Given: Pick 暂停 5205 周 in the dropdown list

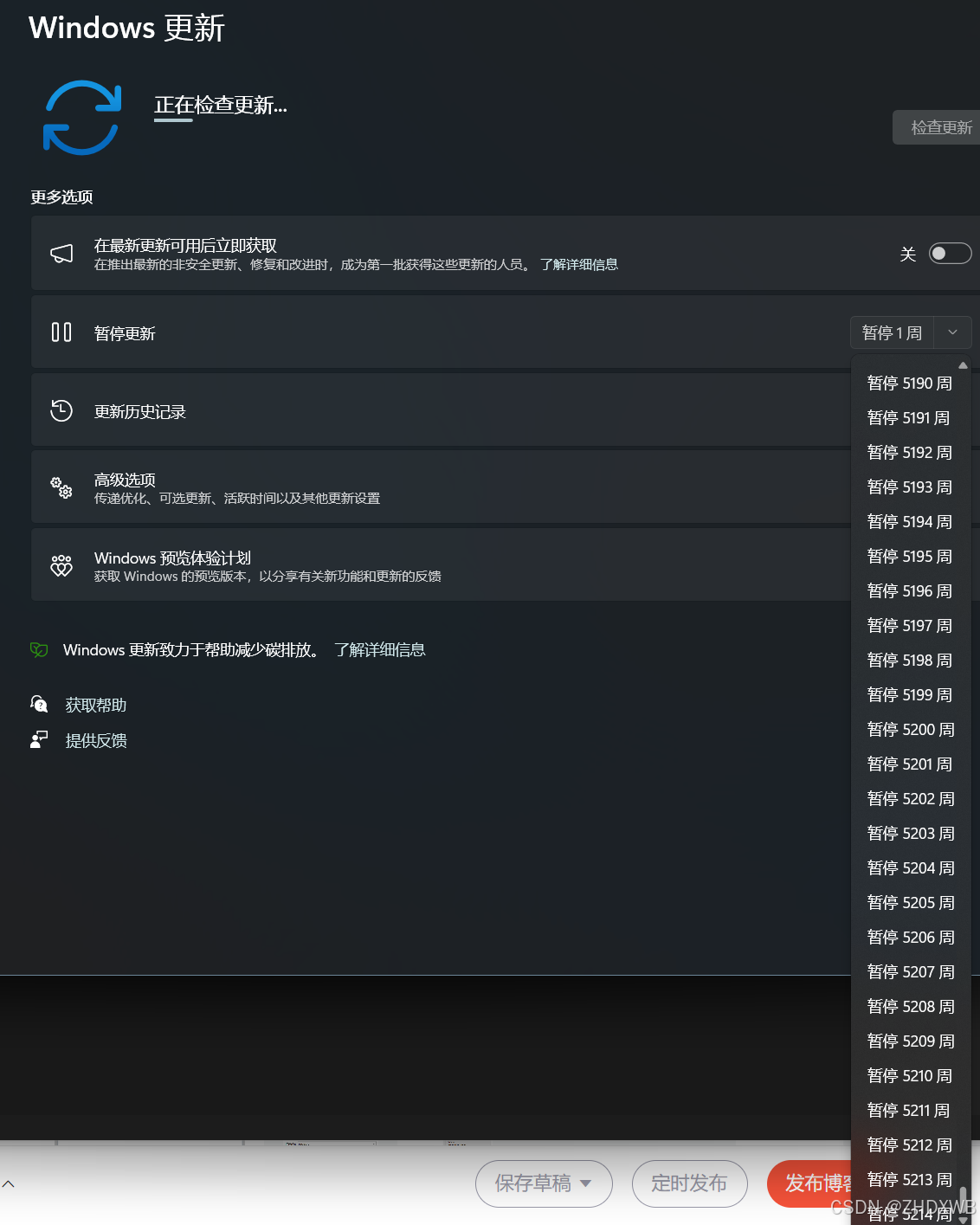Looking at the screenshot, I should point(911,902).
